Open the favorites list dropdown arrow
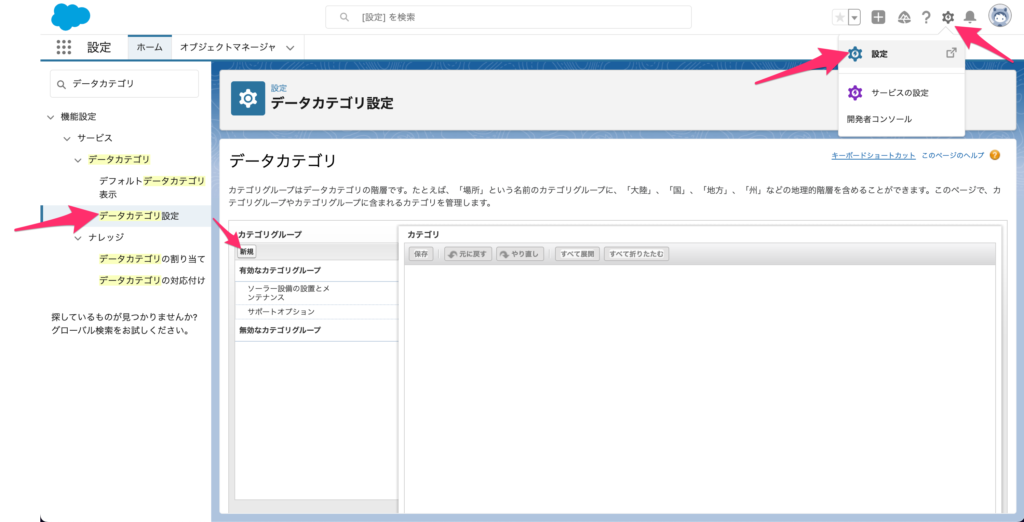The height and width of the screenshot is (522, 1024). pyautogui.click(x=854, y=18)
